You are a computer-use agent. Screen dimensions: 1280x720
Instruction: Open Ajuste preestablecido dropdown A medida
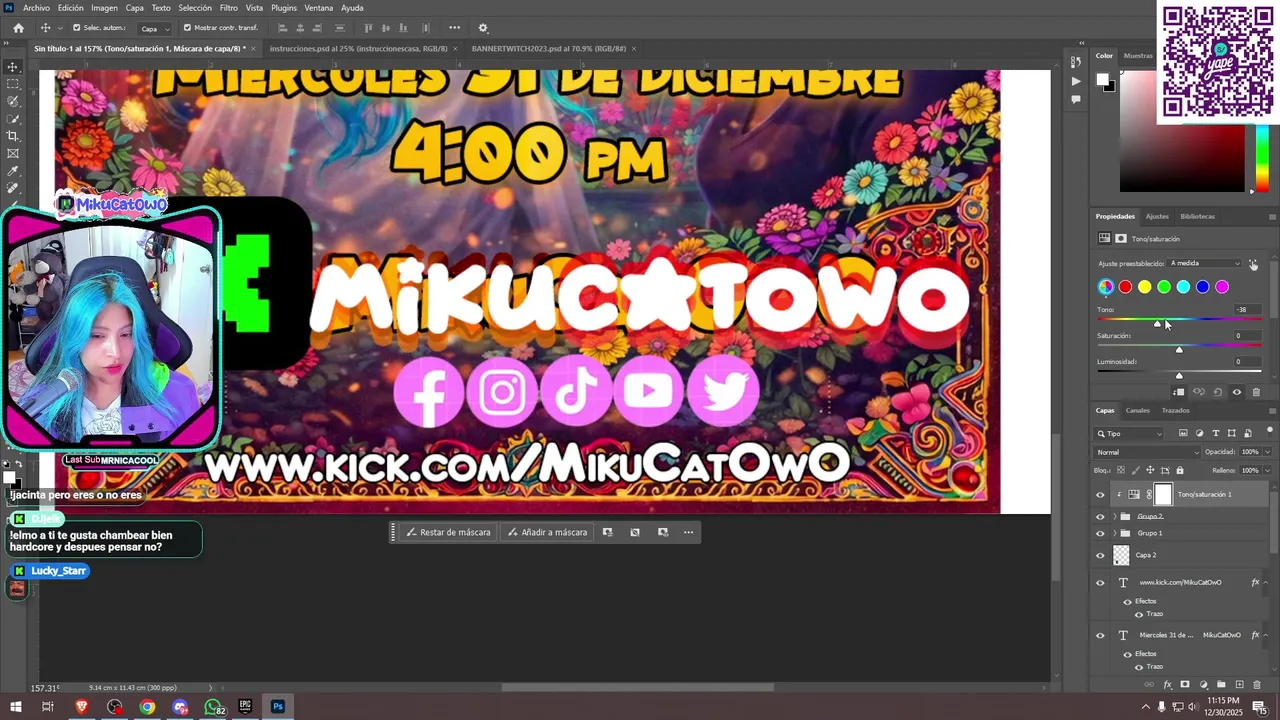pos(1205,263)
